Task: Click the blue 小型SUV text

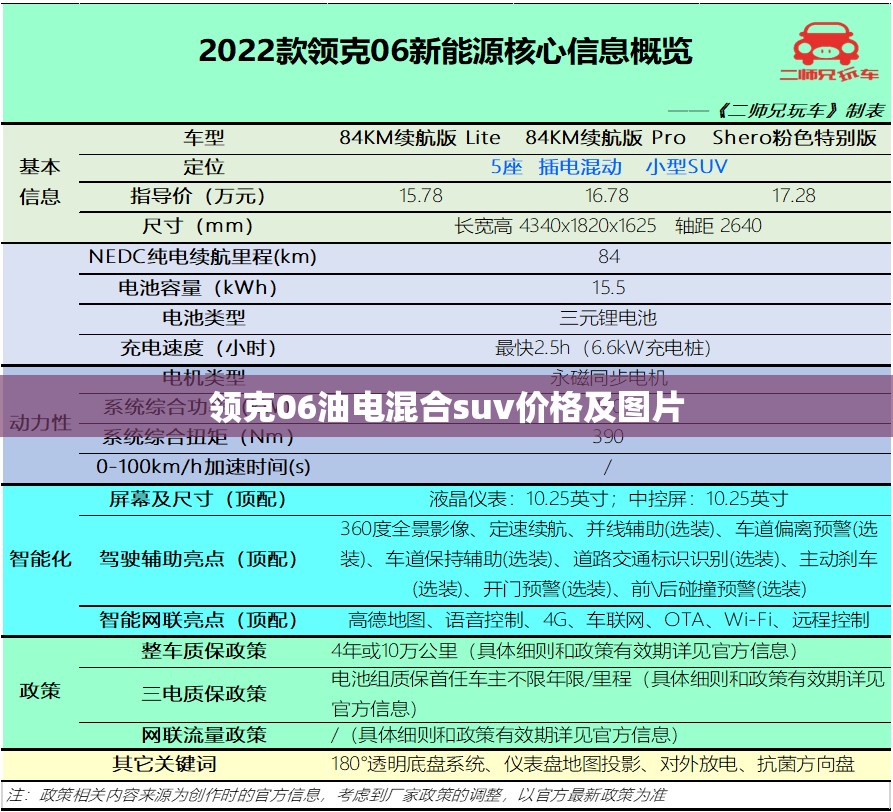Action: (686, 167)
